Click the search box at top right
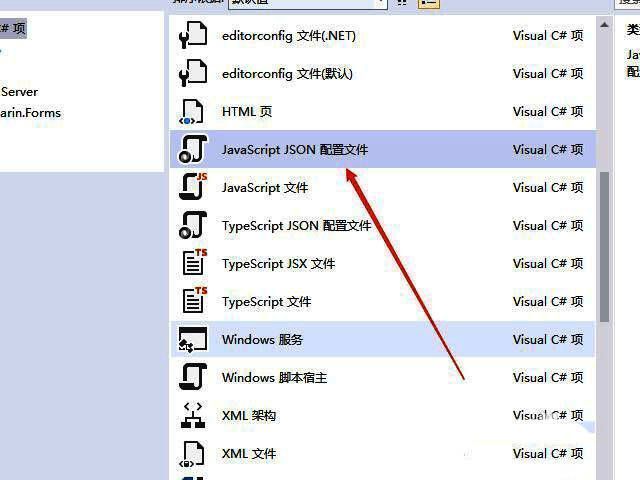640x480 pixels. click(x=628, y=4)
